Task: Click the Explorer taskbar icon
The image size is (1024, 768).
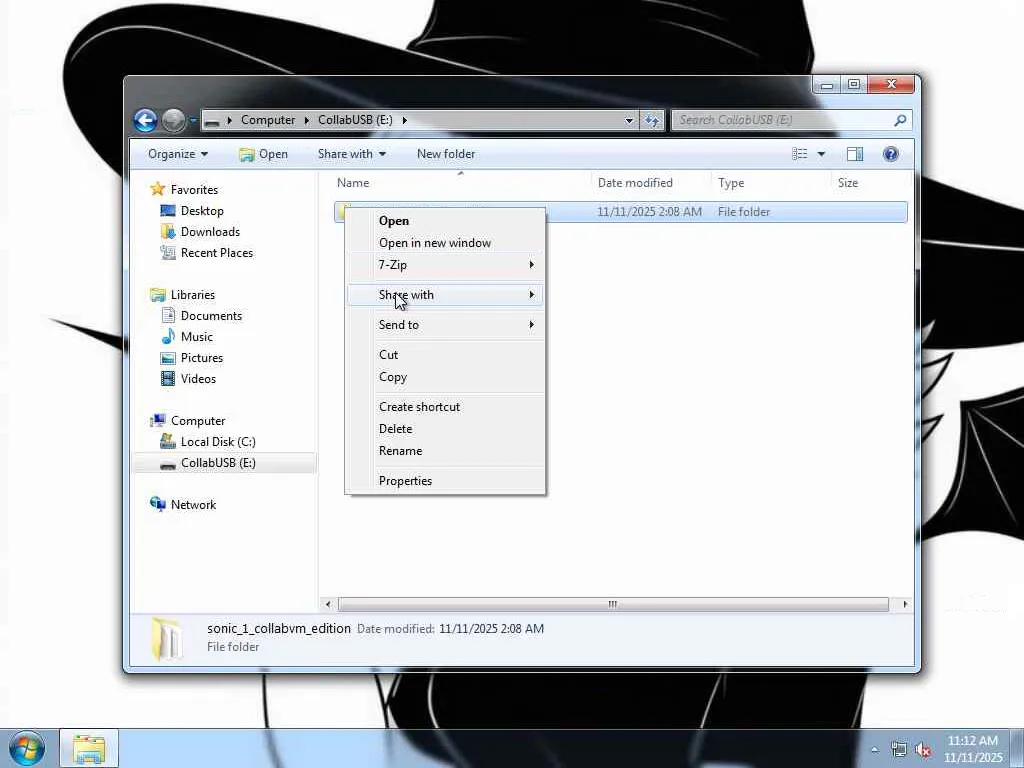Action: coord(89,748)
